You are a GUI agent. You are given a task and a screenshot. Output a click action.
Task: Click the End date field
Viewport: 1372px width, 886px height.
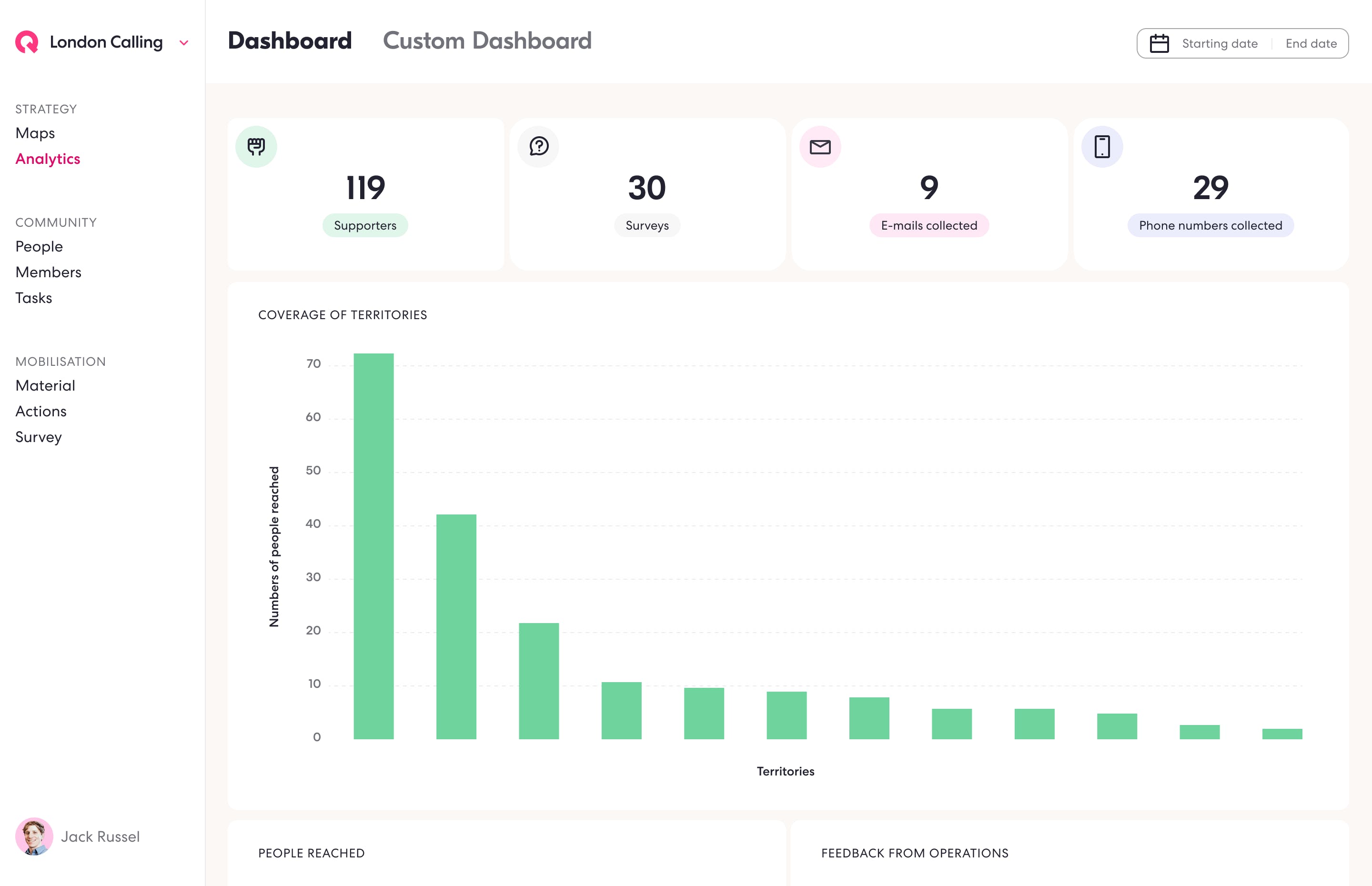(1311, 44)
